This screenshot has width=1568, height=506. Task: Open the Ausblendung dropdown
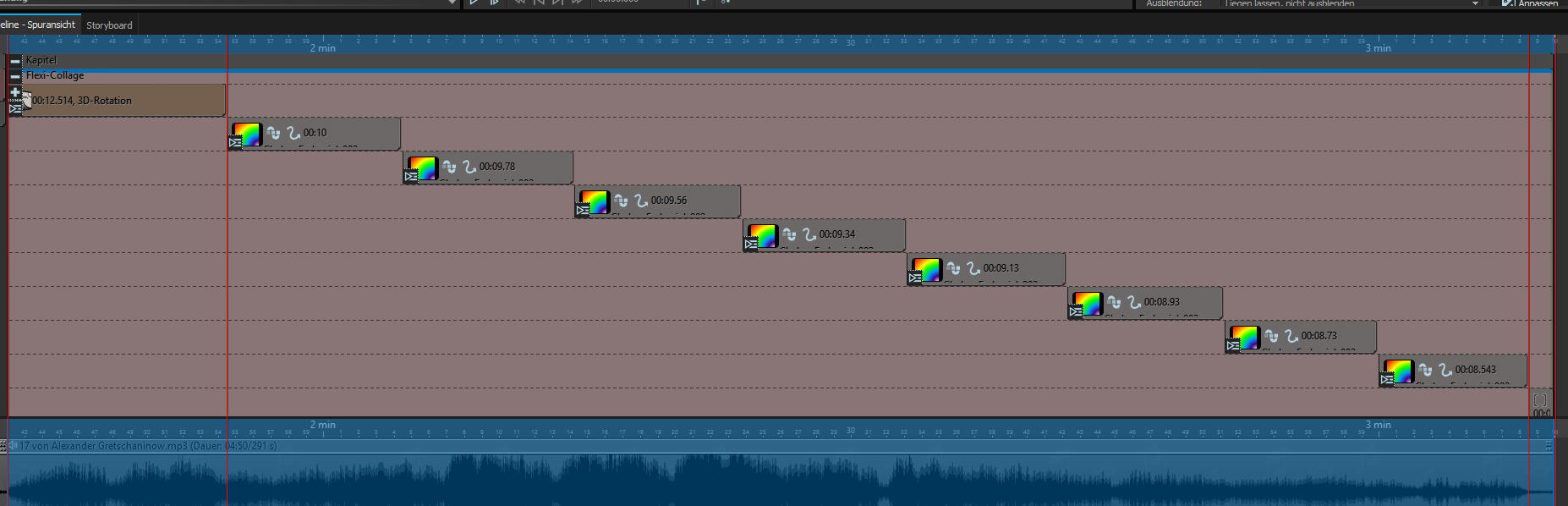pyautogui.click(x=1475, y=3)
